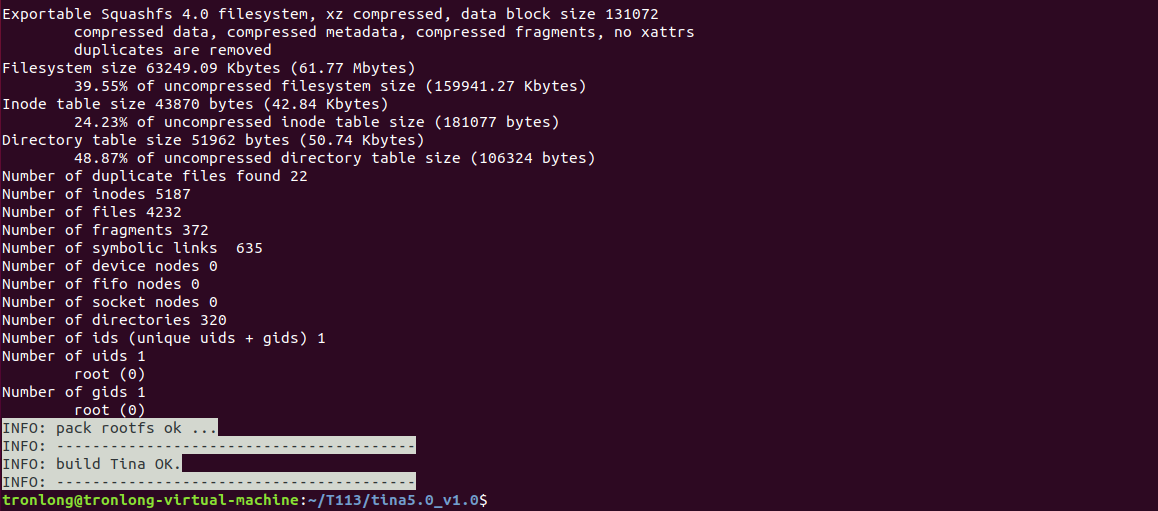Click the 'duplicates are removed' line
Viewport: 1158px width, 511px height.
173,50
